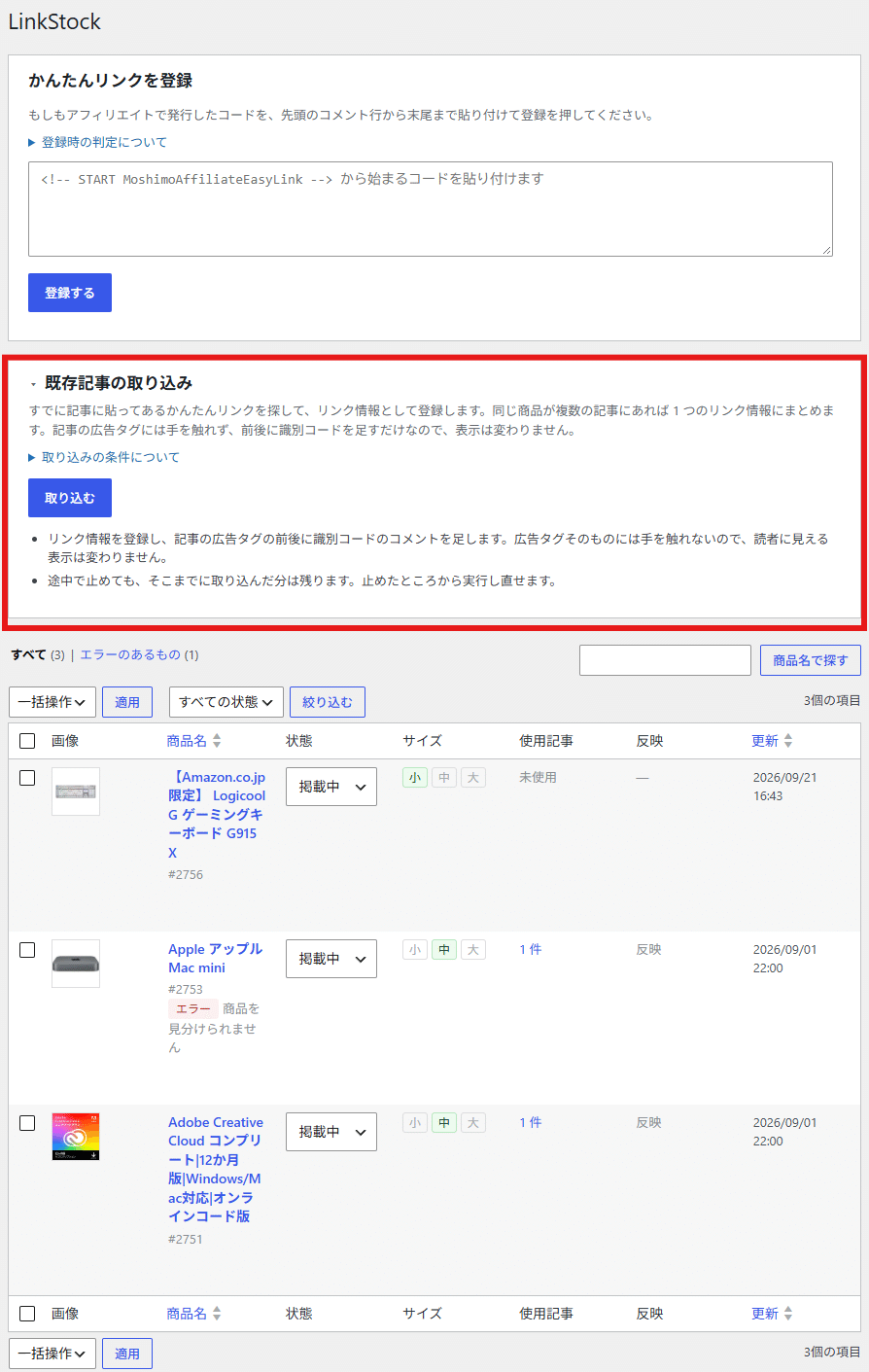Open the bottom 一括操作 bulk action dropdown

click(x=52, y=1354)
